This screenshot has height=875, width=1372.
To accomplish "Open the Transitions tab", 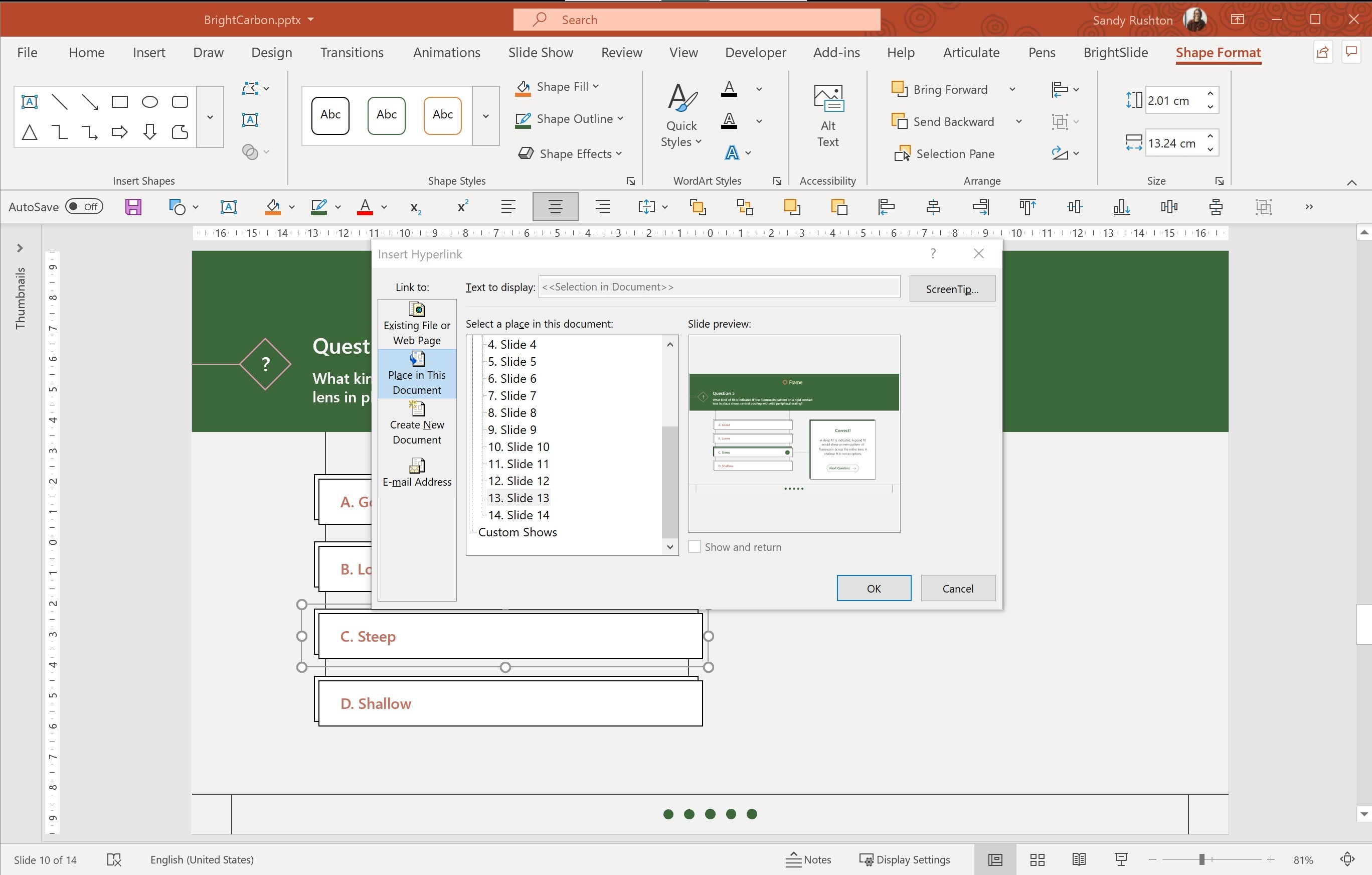I will (352, 53).
